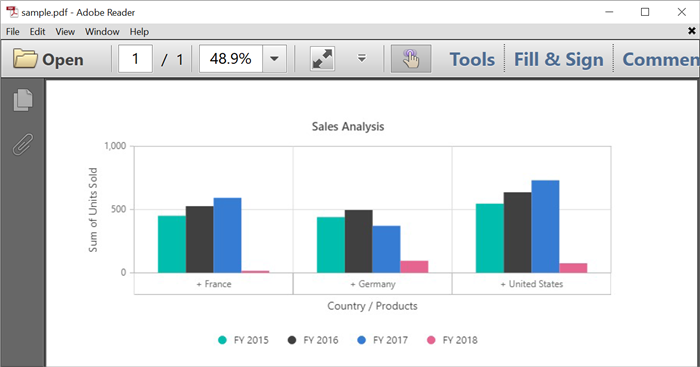Open the Comment pane

pyautogui.click(x=661, y=59)
